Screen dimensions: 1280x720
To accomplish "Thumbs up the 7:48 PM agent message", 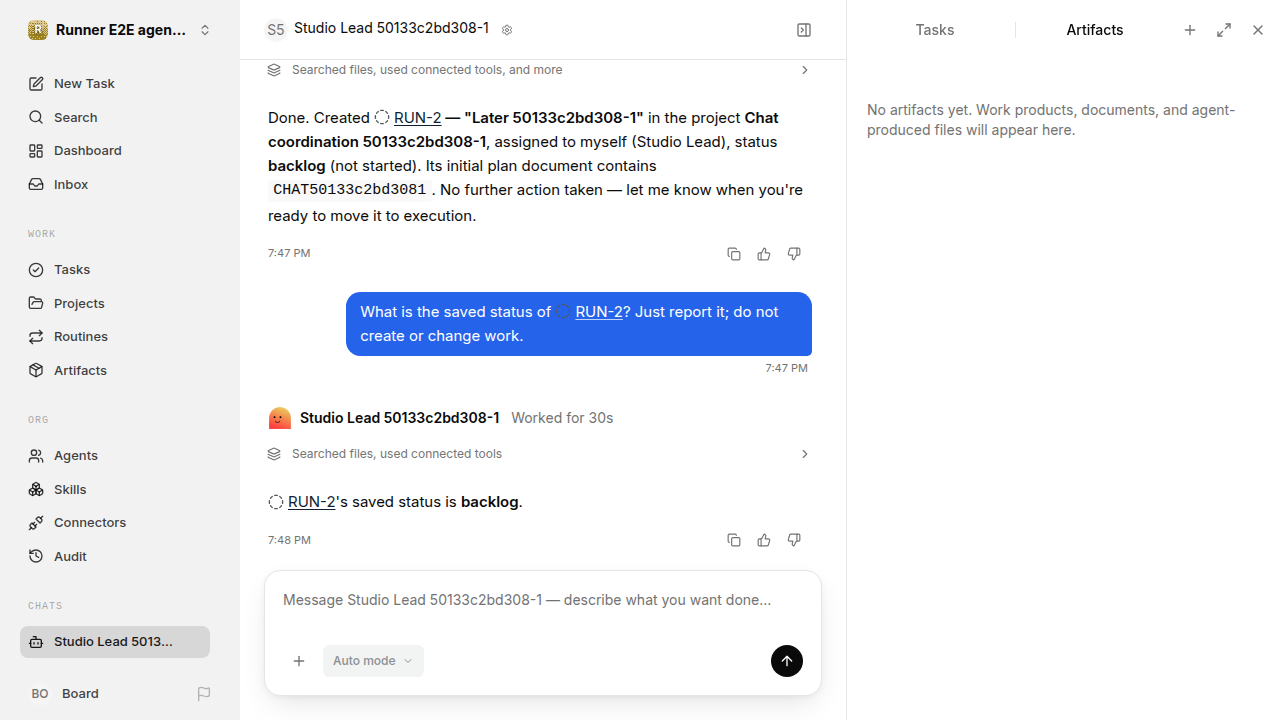I will (764, 540).
